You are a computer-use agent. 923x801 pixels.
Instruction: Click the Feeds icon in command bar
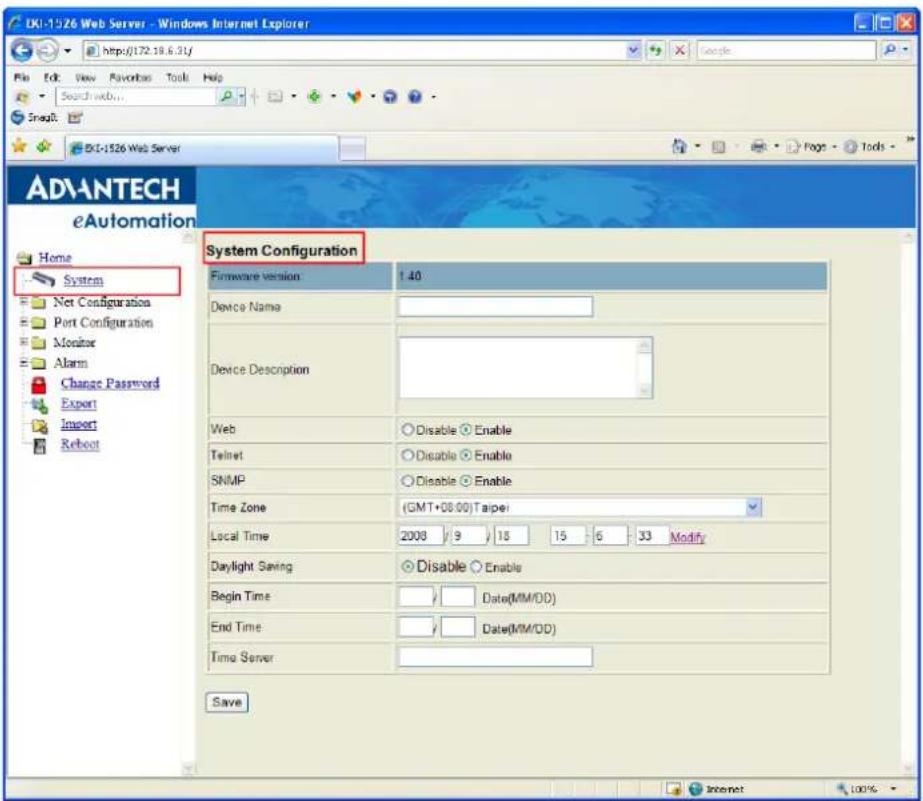pos(718,147)
